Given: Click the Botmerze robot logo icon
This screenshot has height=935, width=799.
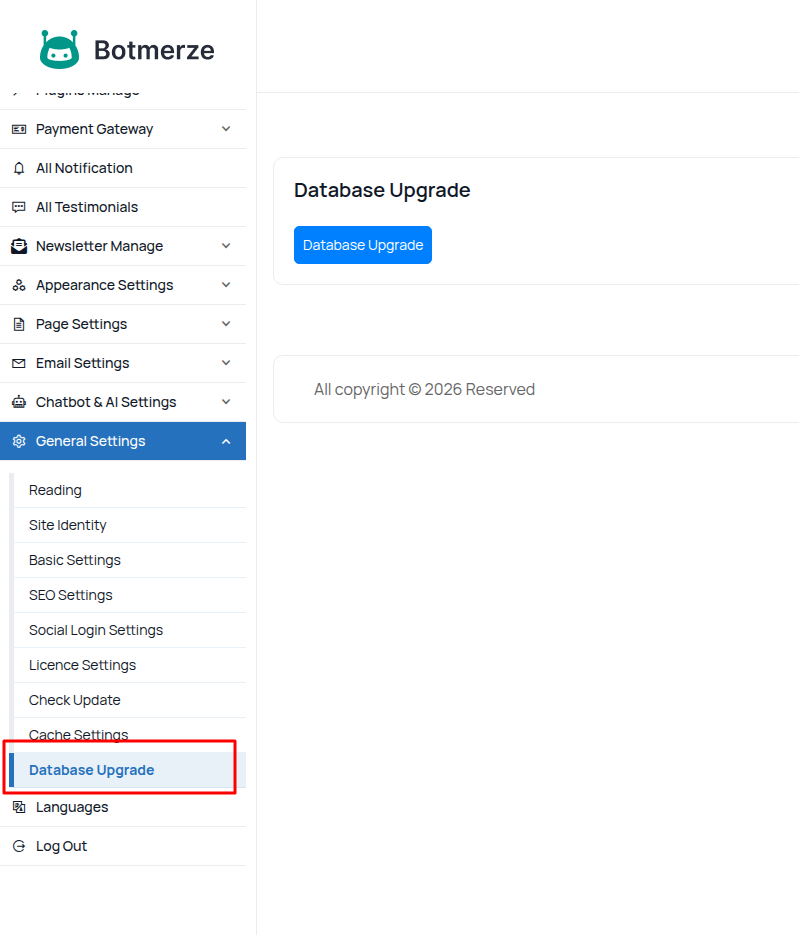Looking at the screenshot, I should click(x=60, y=49).
